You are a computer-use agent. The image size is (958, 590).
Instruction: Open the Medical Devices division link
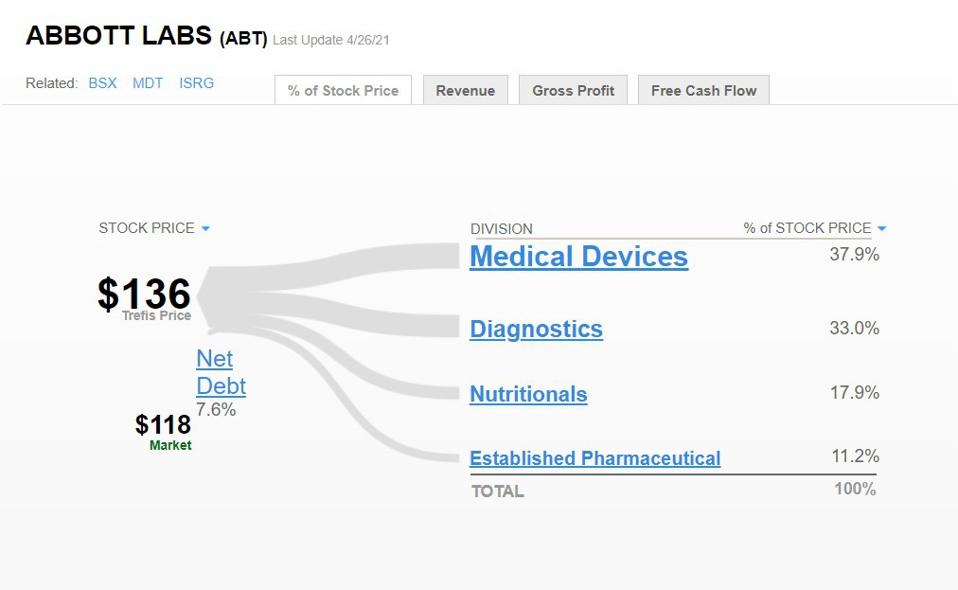[578, 257]
